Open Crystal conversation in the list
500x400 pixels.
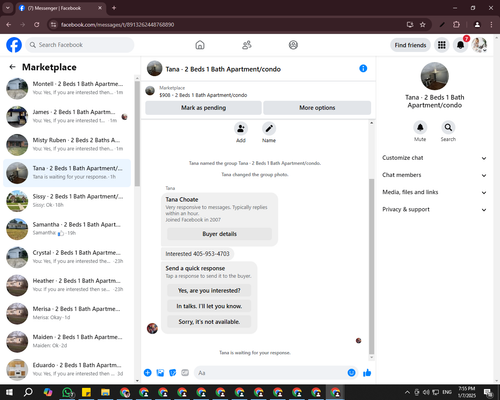(67, 257)
